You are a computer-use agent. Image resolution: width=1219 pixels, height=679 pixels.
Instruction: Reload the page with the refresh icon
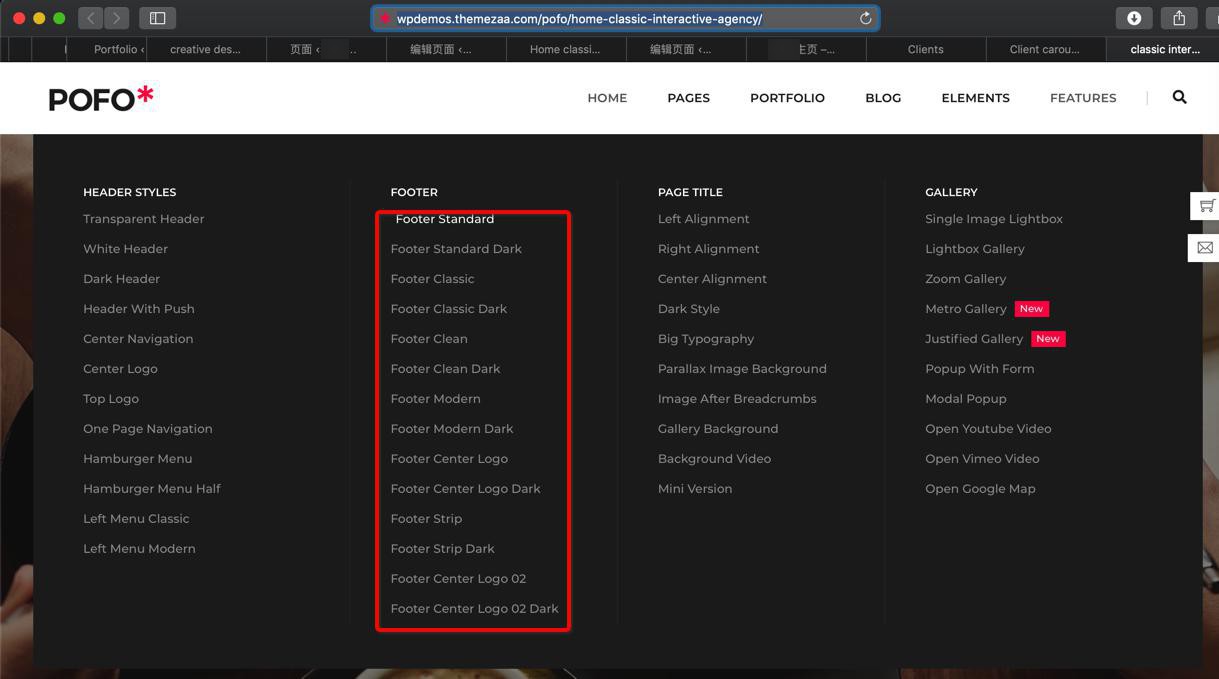pyautogui.click(x=865, y=18)
